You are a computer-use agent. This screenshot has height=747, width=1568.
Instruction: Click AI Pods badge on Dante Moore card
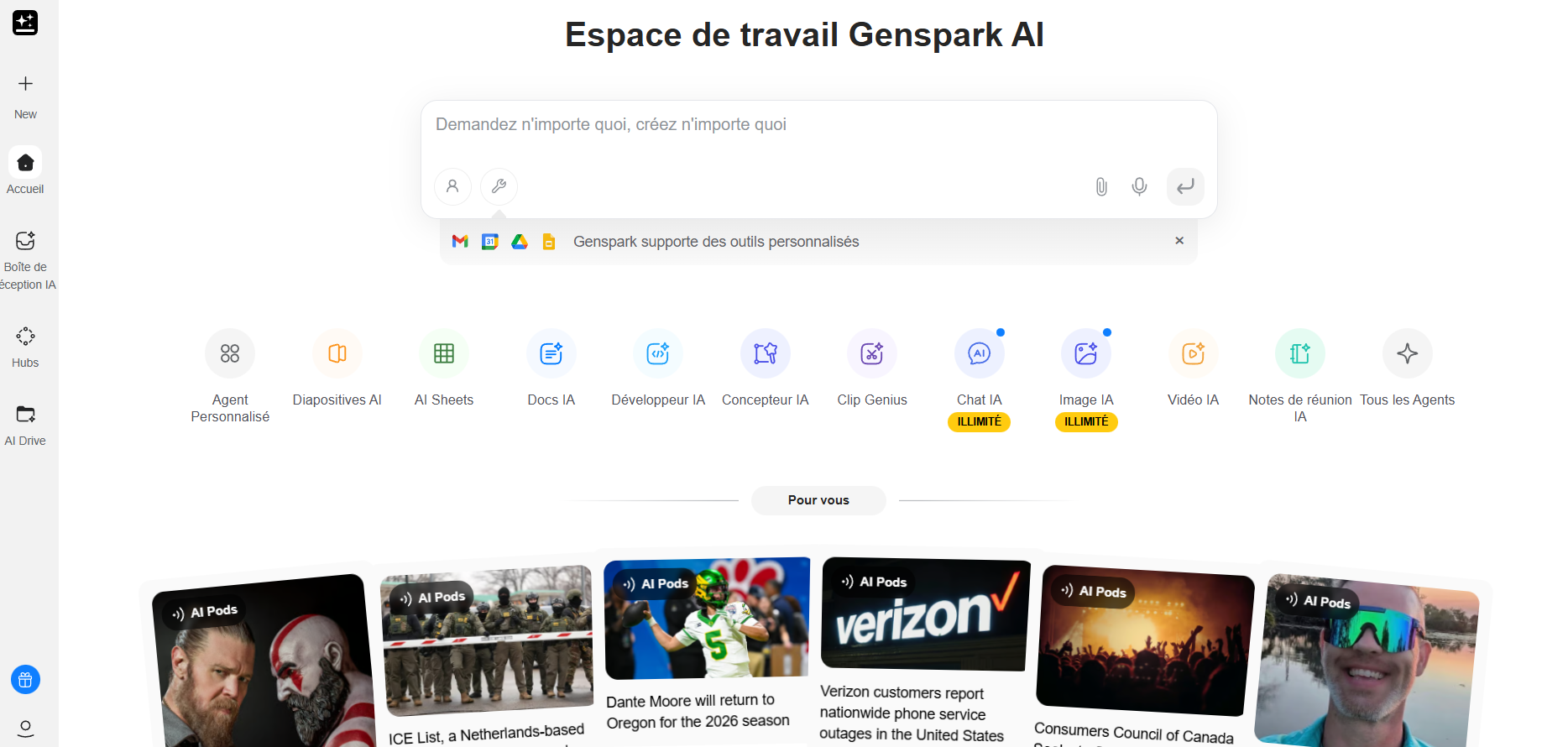[x=655, y=583]
